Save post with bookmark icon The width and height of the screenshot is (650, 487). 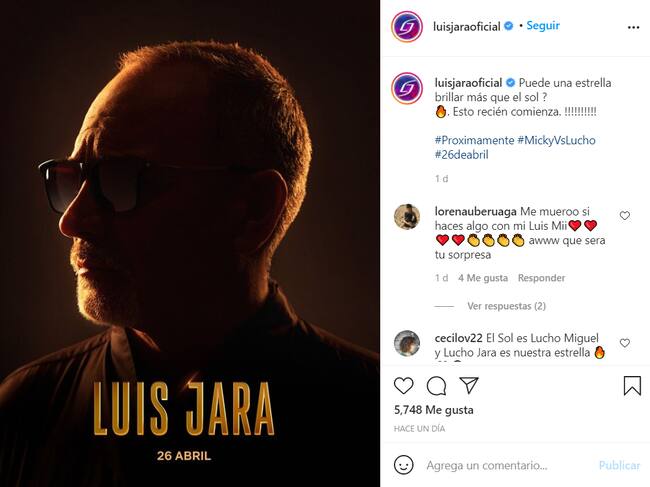coord(632,385)
